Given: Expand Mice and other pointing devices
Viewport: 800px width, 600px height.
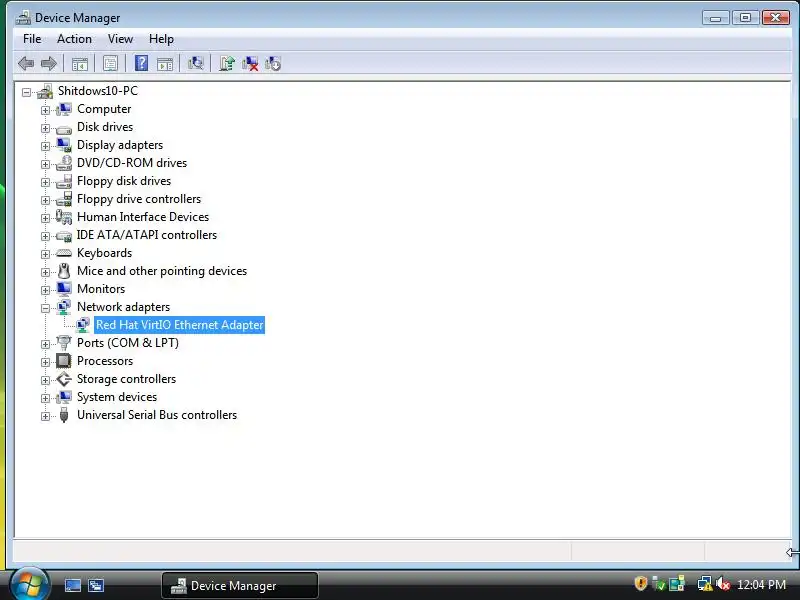Looking at the screenshot, I should [x=45, y=272].
